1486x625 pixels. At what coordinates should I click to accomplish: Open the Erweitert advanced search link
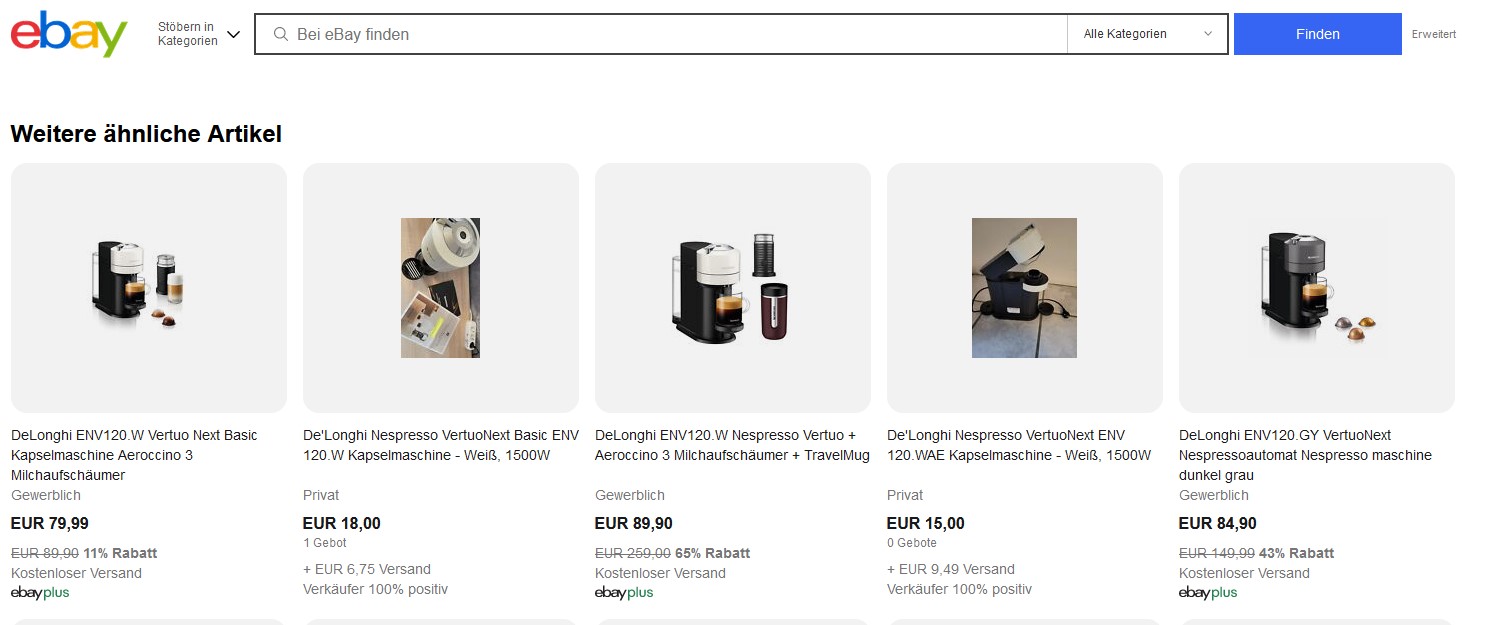1434,34
